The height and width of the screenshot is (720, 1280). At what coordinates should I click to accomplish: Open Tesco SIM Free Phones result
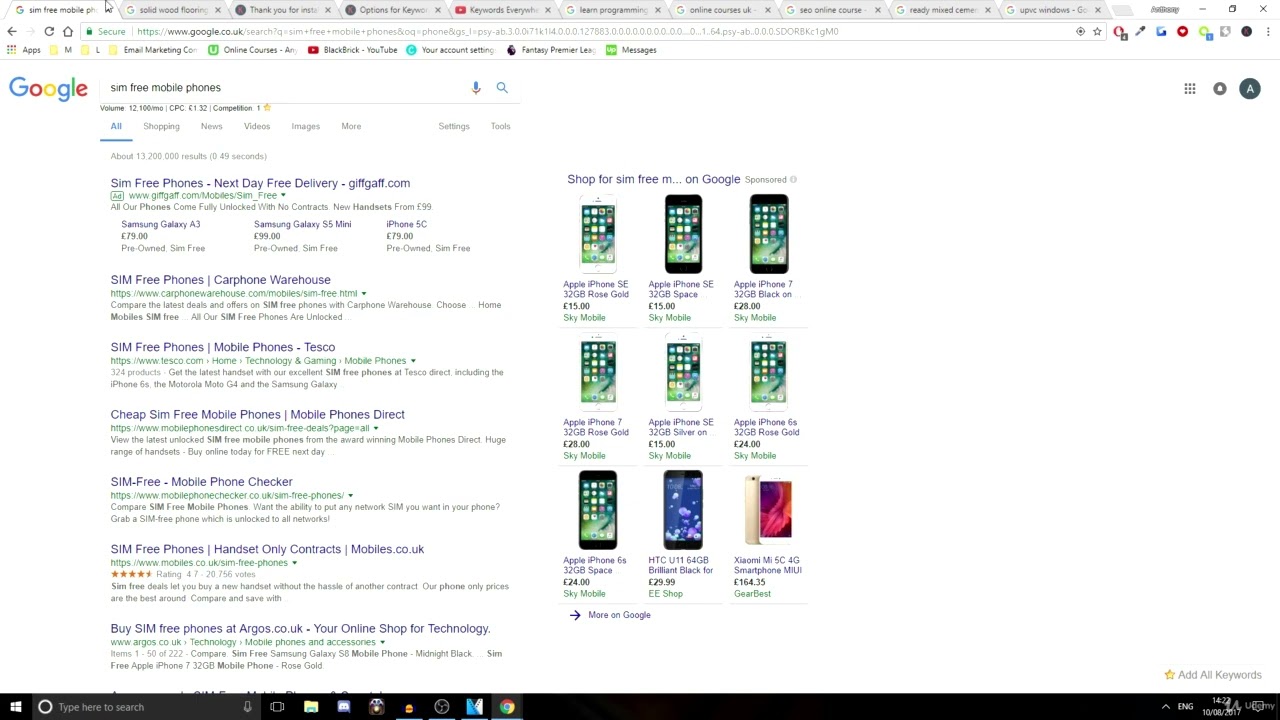[x=223, y=347]
